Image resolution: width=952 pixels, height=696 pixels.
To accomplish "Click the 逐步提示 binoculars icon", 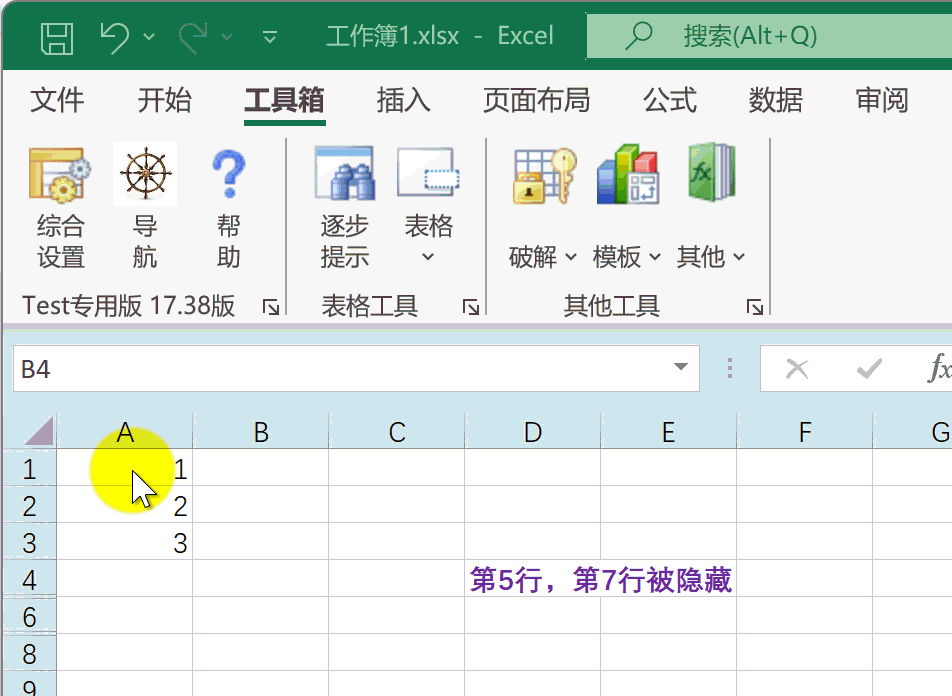I will [x=344, y=174].
